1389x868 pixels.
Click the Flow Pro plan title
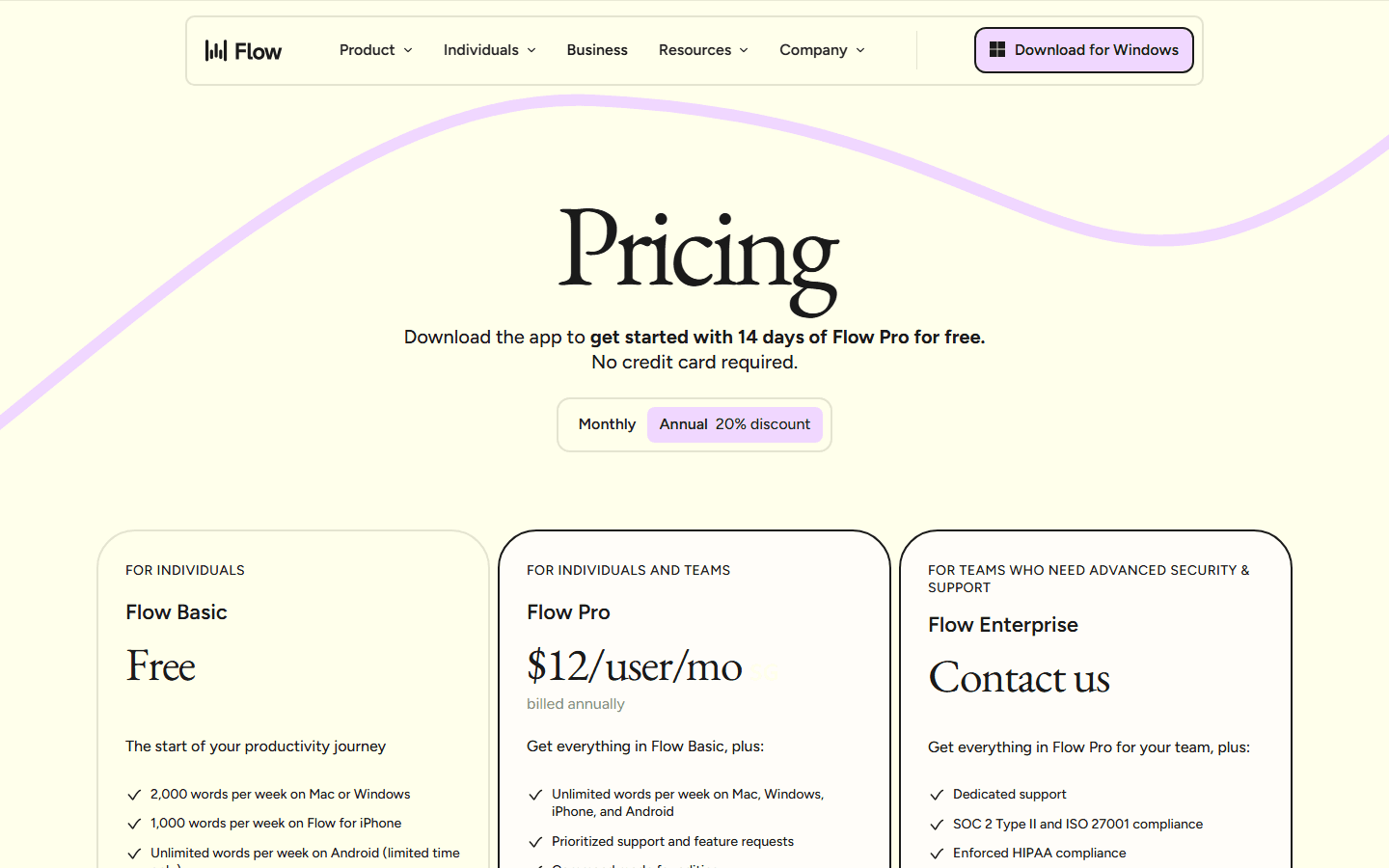pyautogui.click(x=568, y=612)
